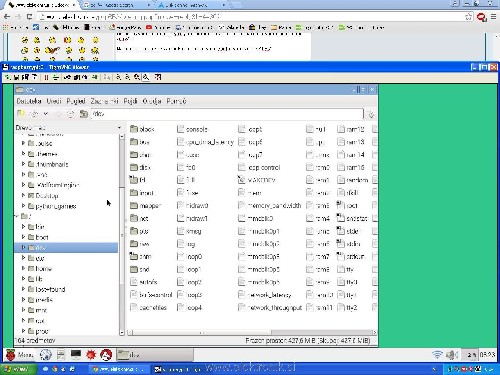Select the snd folder icon
500x375 pixels.
tap(134, 269)
